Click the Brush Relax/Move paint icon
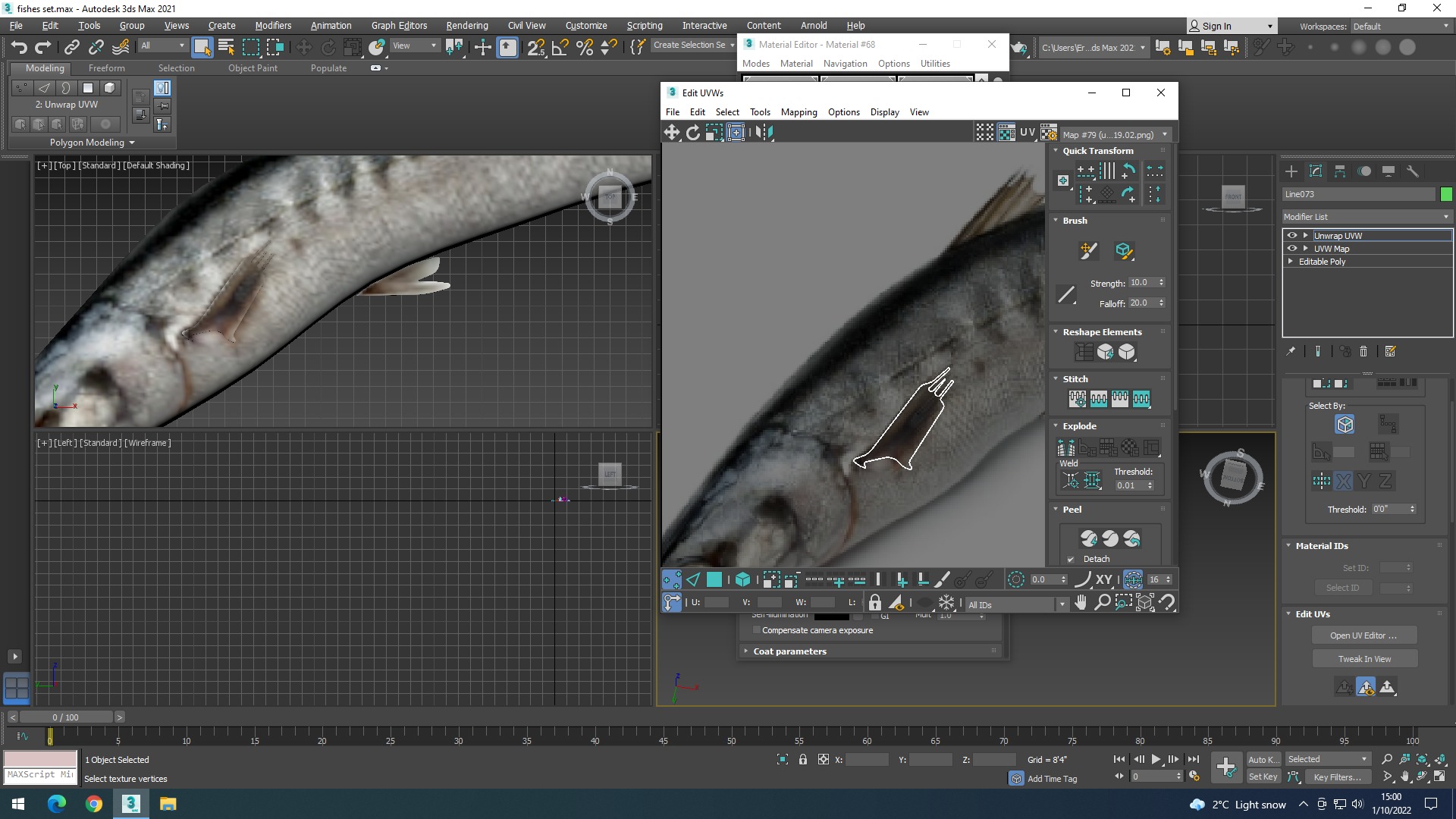 coord(1088,251)
